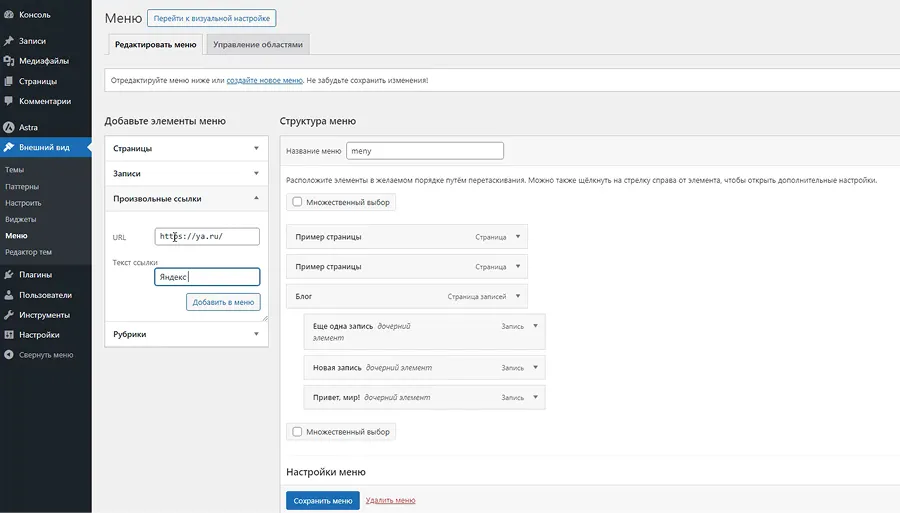Viewport: 900px width, 513px height.
Task: Click the Еще одна запись item title
Action: (343, 326)
